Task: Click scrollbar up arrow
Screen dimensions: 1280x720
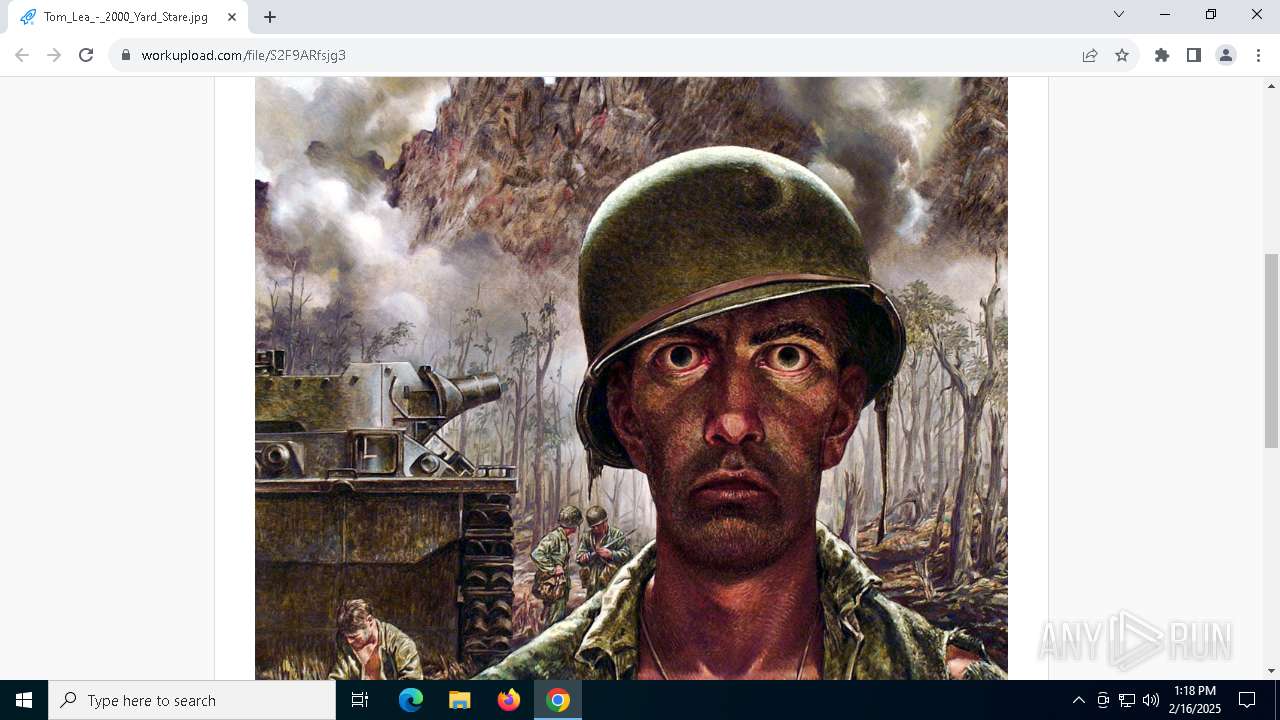Action: (1271, 85)
